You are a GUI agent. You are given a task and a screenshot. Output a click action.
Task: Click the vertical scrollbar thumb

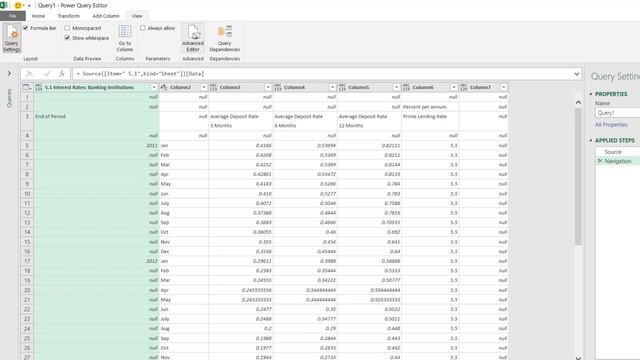(578, 176)
